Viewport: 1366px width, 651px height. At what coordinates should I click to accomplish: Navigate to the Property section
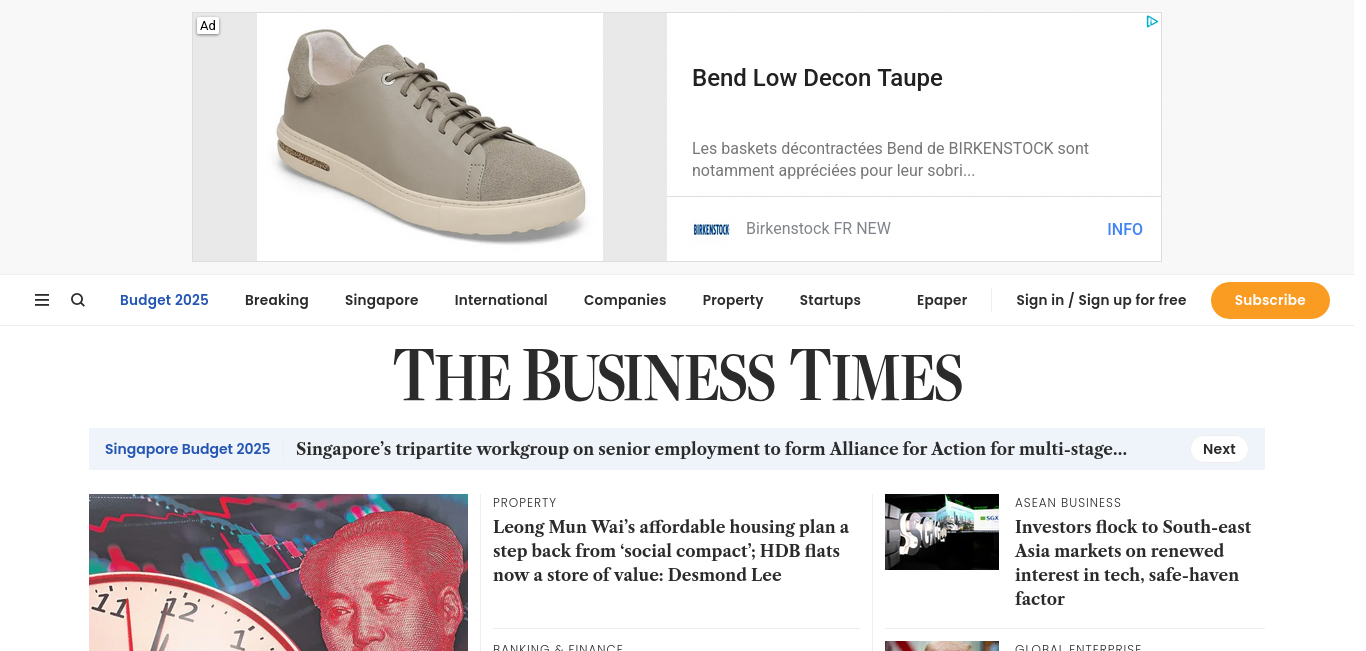(x=733, y=300)
